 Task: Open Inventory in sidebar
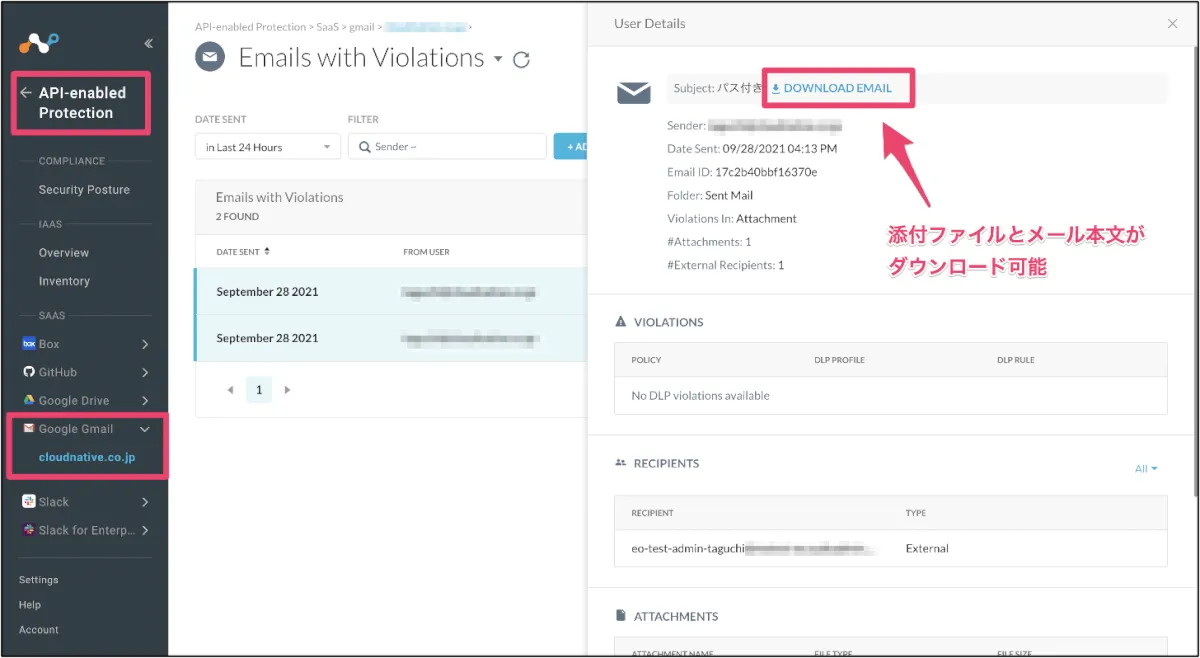click(x=64, y=281)
